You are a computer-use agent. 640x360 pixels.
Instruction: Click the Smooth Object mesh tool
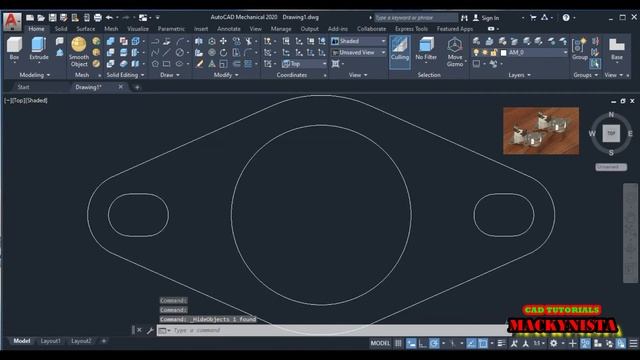point(79,52)
